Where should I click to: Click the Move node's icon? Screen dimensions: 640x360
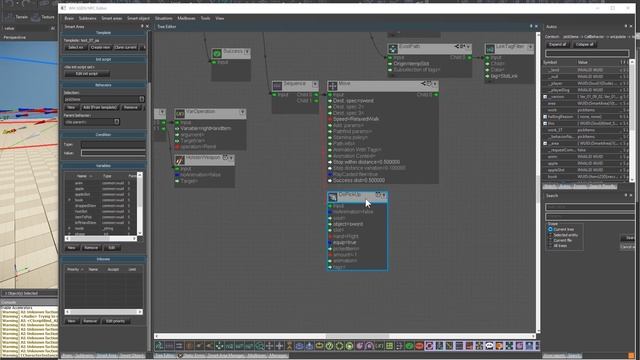(333, 86)
